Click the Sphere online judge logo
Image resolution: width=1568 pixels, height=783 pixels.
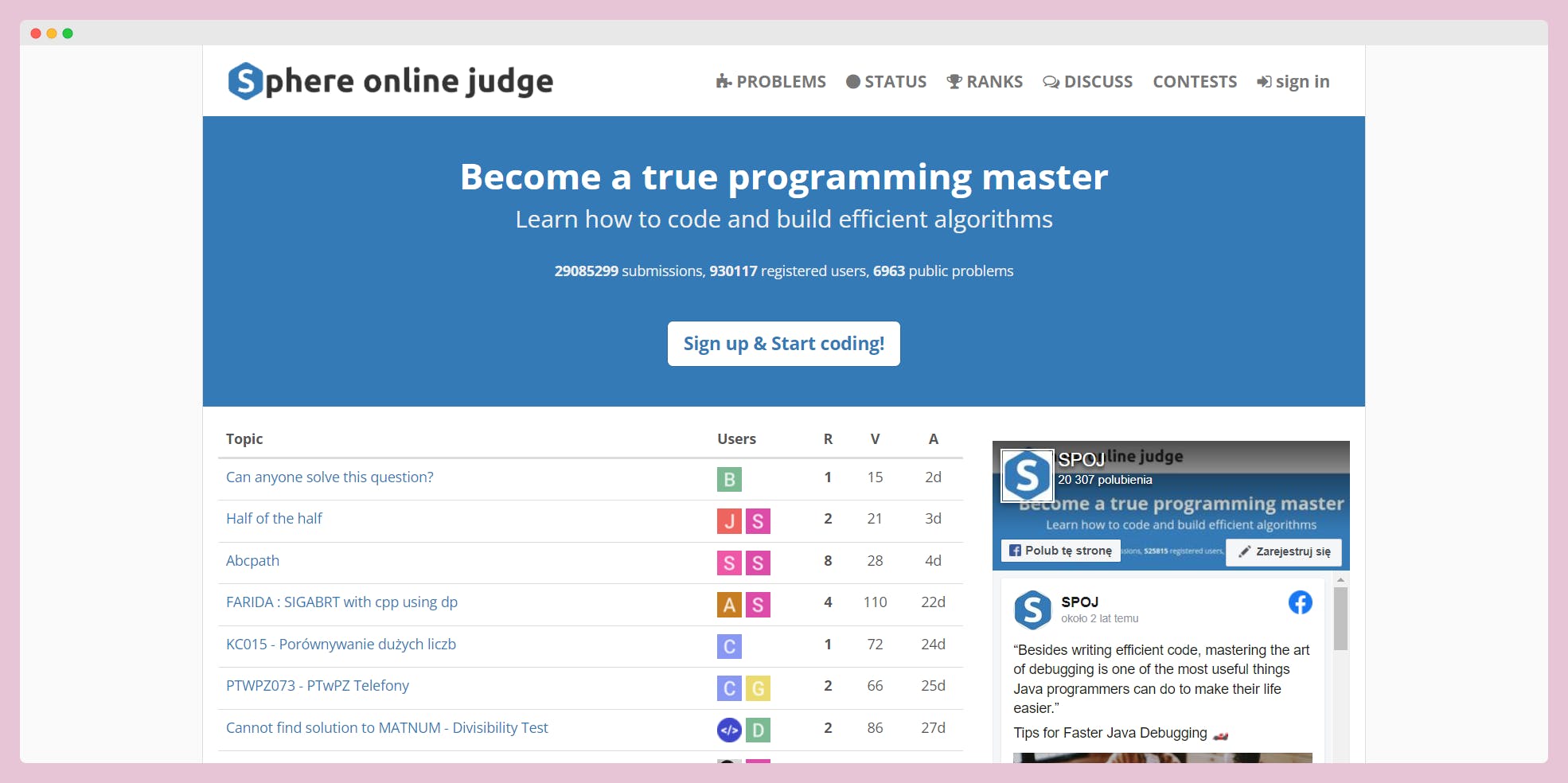coord(390,81)
